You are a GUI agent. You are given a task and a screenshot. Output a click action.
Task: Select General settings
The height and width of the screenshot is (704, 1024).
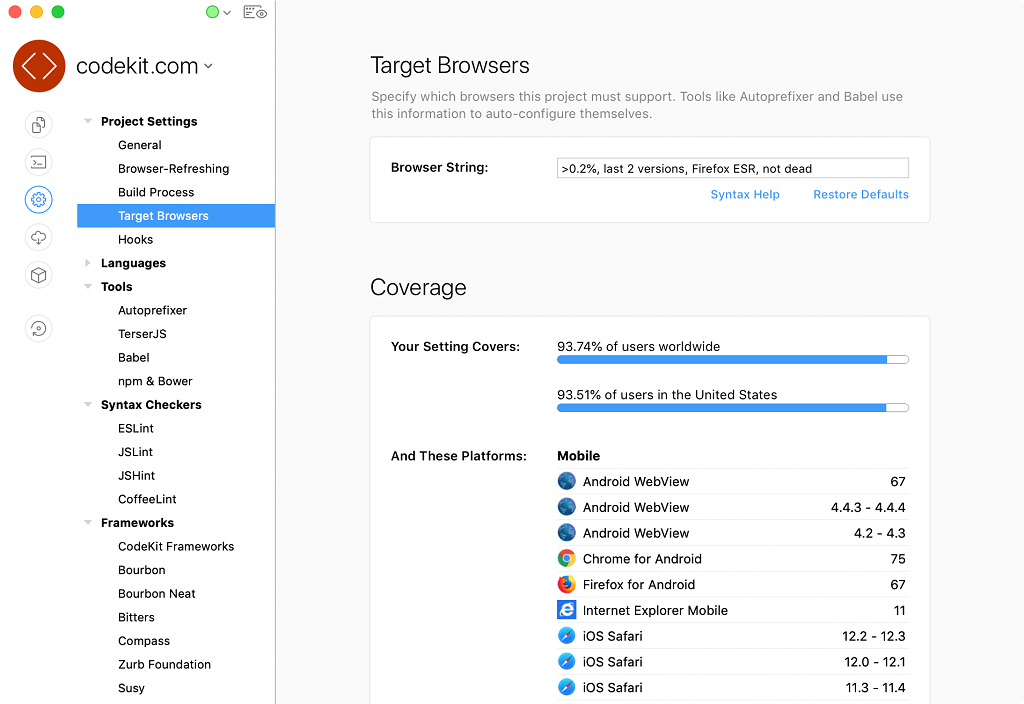coord(140,145)
